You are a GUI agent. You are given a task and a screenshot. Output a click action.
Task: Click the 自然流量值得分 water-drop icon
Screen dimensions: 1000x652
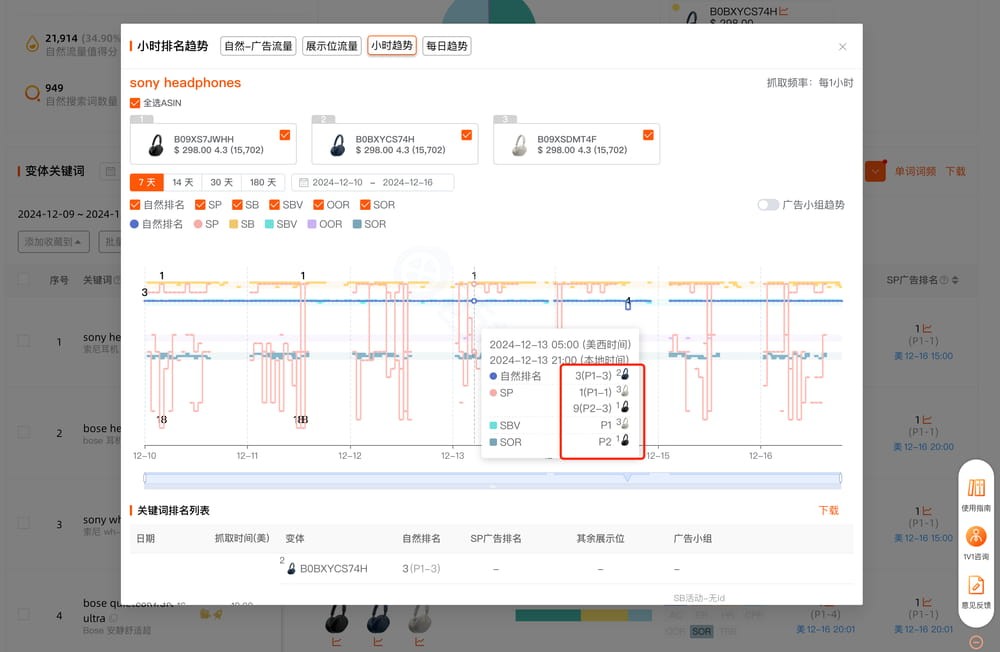point(32,44)
